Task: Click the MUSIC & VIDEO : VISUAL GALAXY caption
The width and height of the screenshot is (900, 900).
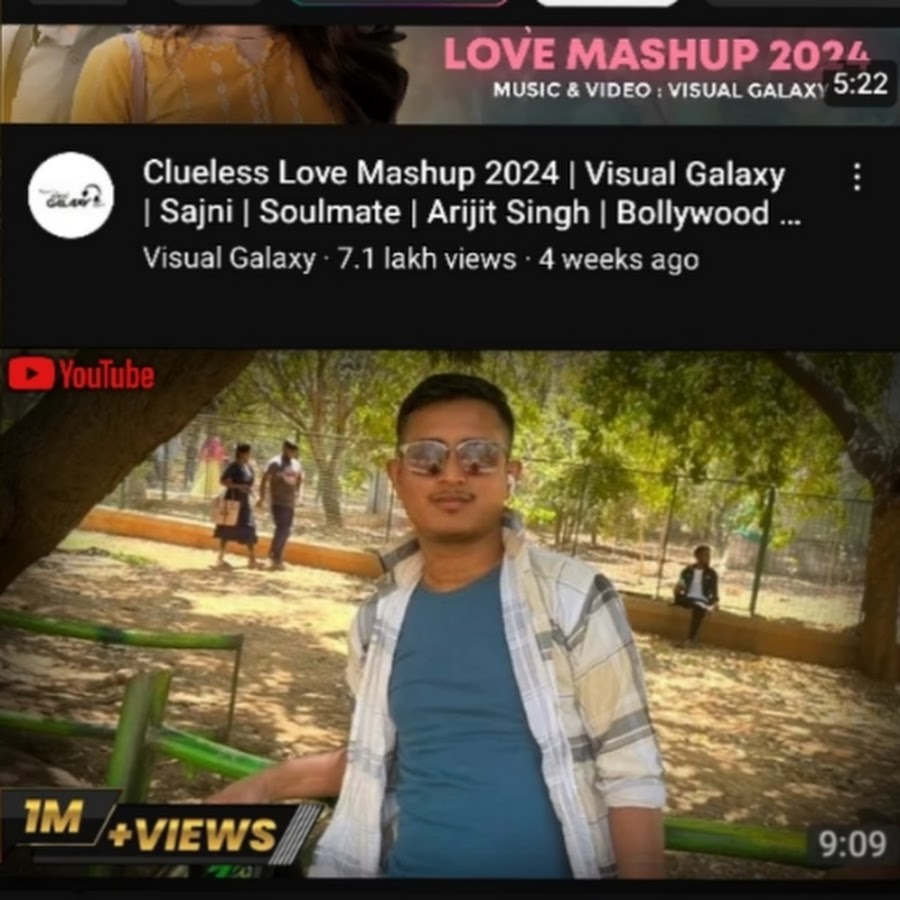Action: coord(658,91)
